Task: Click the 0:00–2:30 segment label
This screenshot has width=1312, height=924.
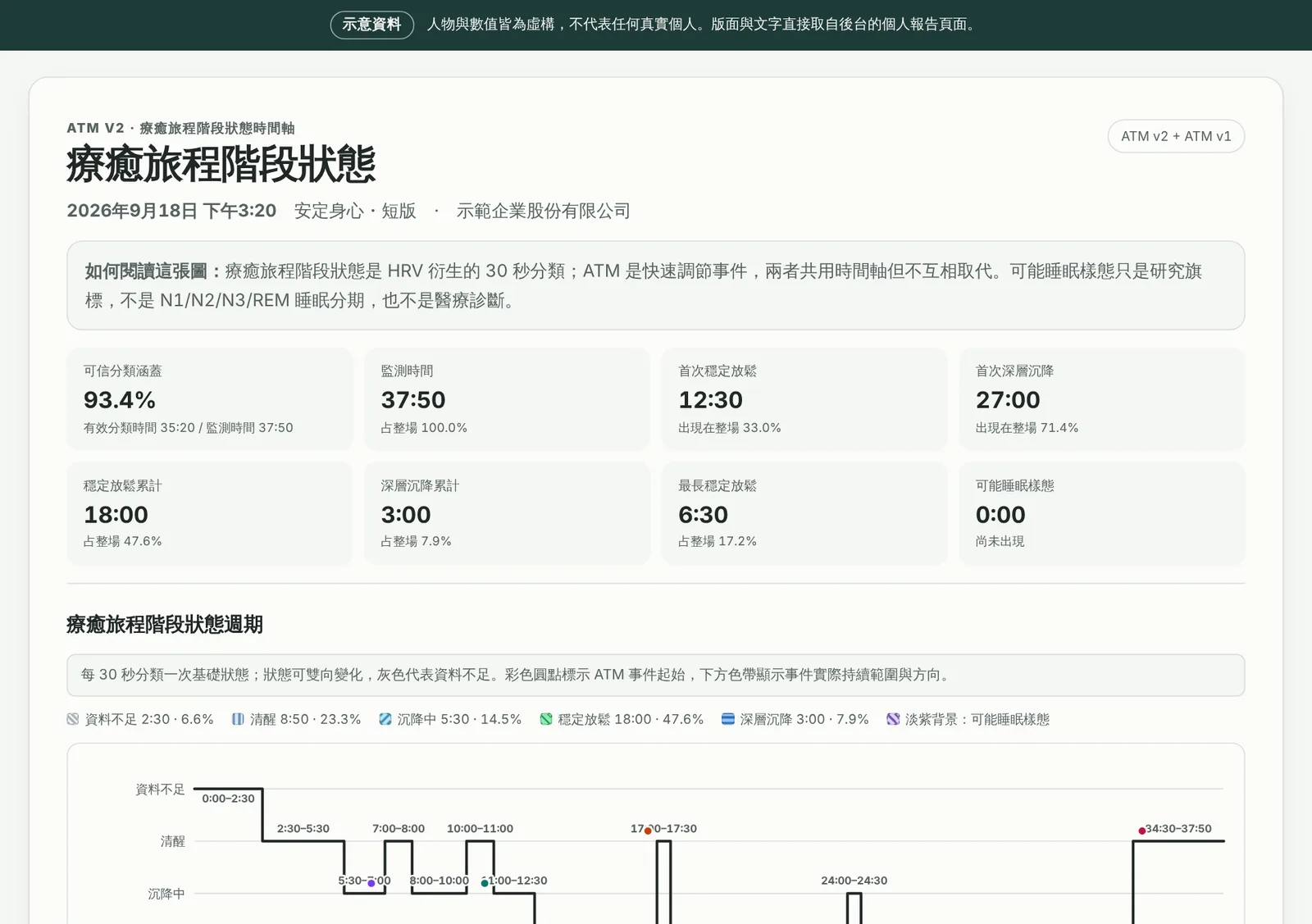Action: click(228, 799)
